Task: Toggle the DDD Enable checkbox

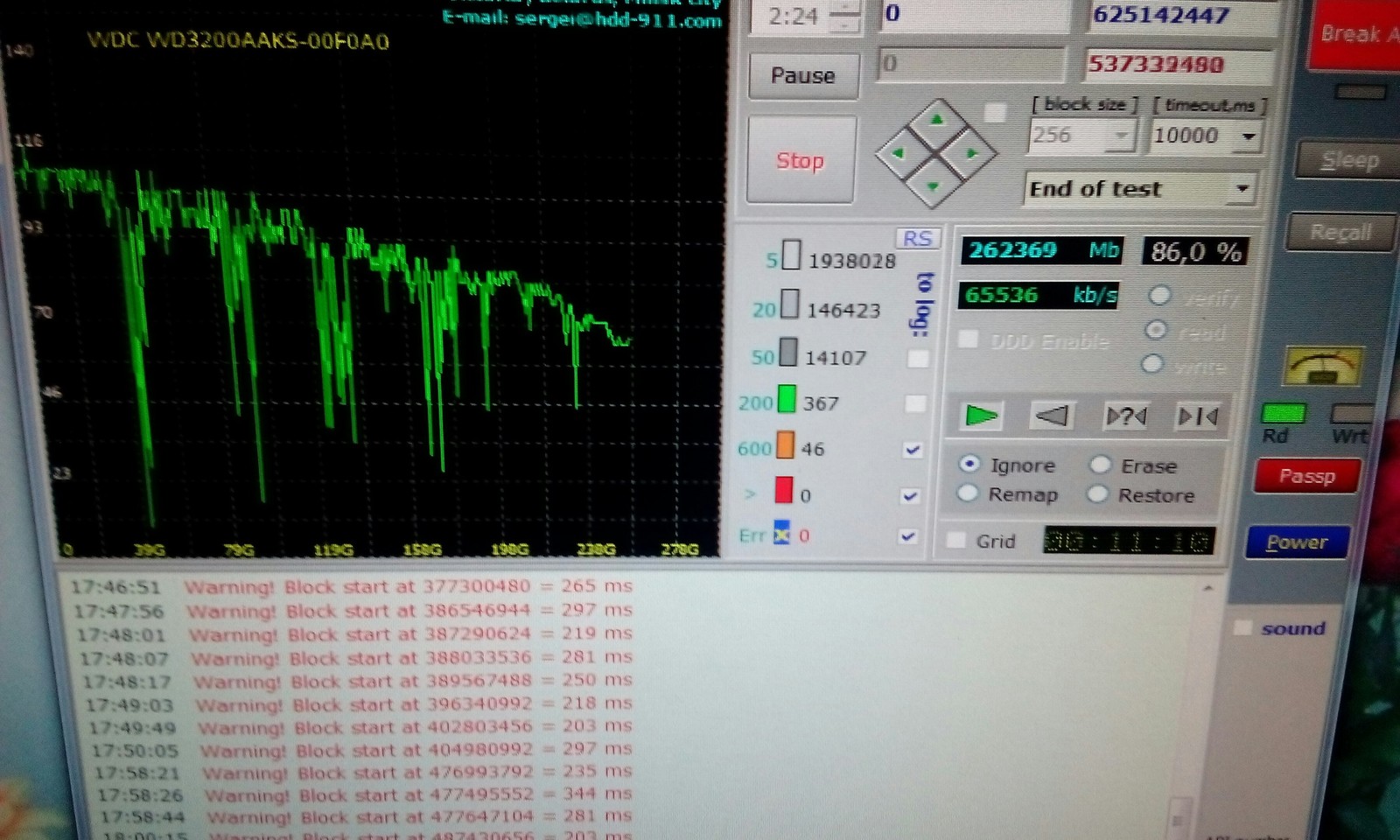Action: [x=969, y=340]
